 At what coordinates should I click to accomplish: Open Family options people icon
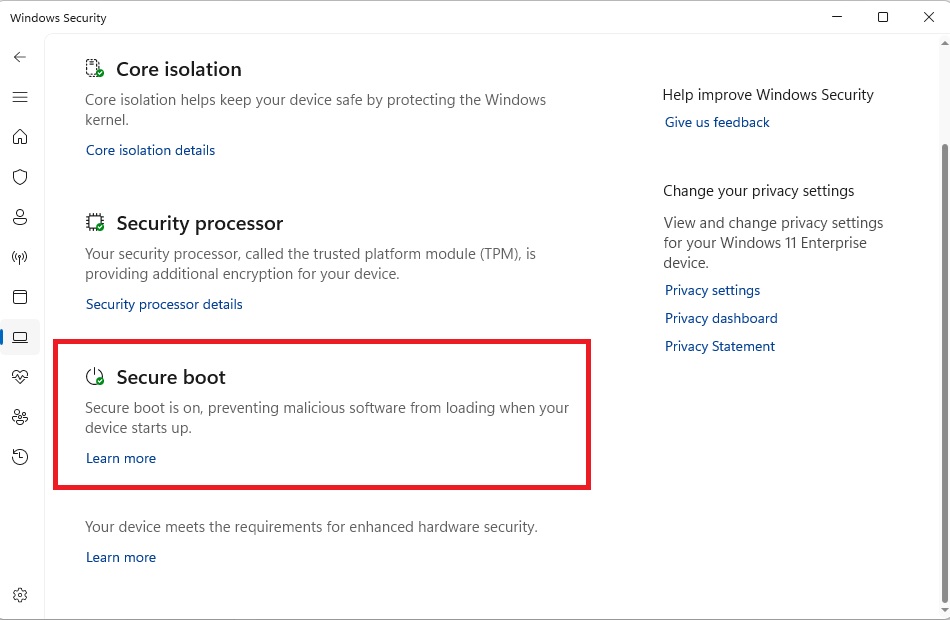pyautogui.click(x=20, y=417)
